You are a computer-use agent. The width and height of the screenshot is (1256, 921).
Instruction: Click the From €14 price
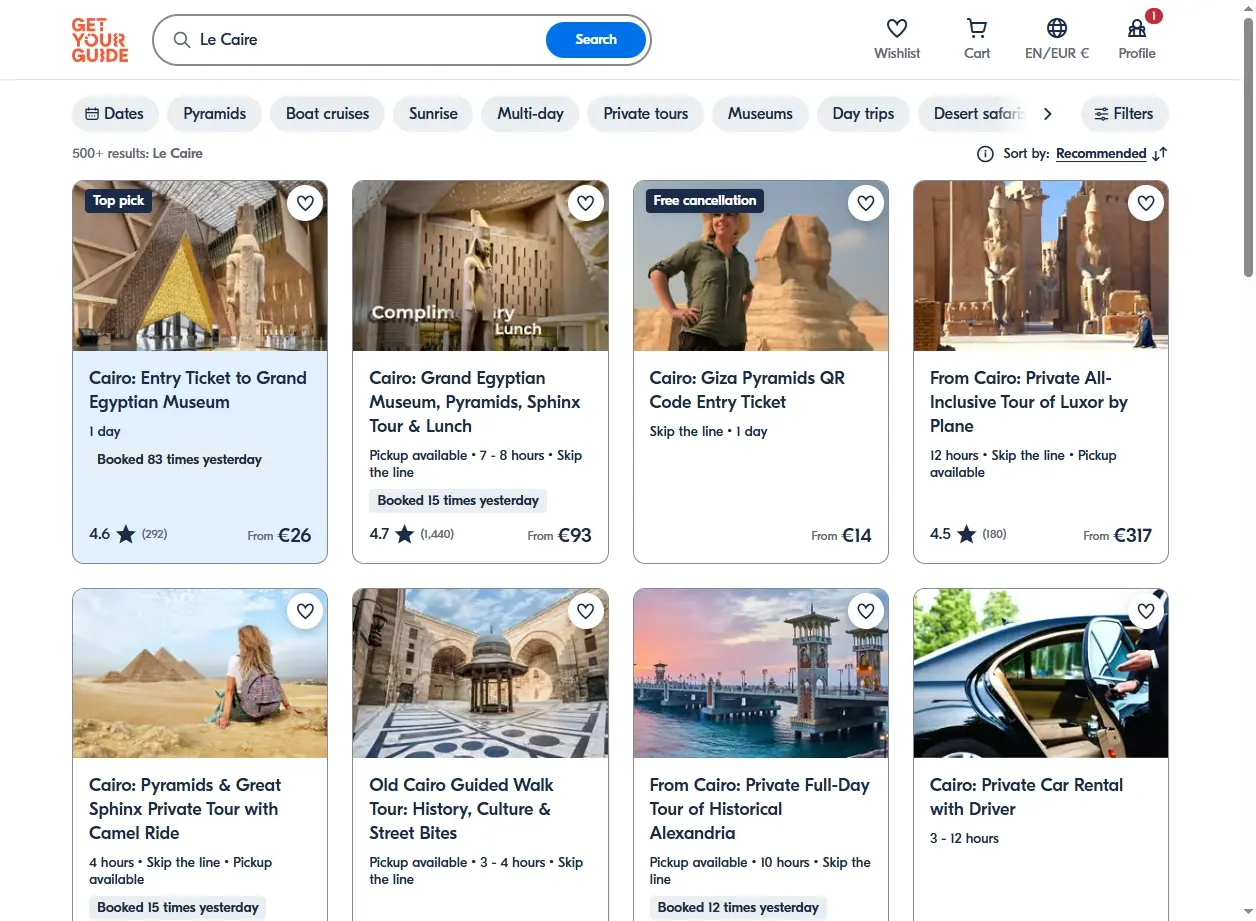(x=841, y=535)
